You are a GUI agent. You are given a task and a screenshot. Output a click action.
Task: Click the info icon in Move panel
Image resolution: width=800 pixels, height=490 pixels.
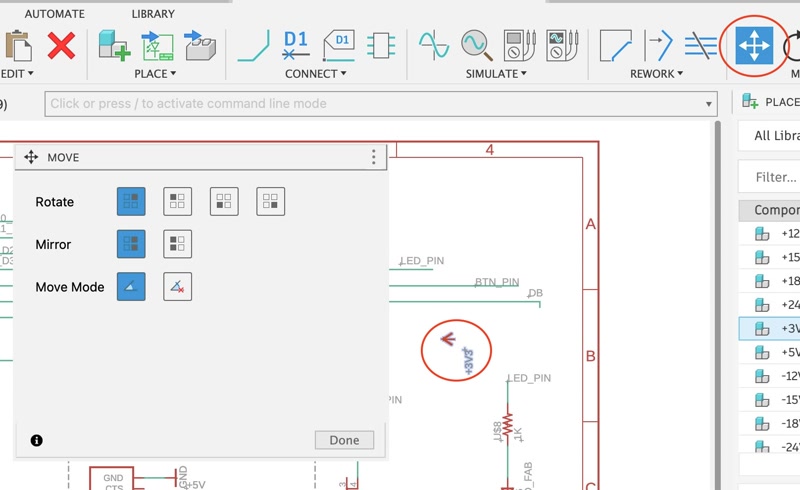click(37, 440)
